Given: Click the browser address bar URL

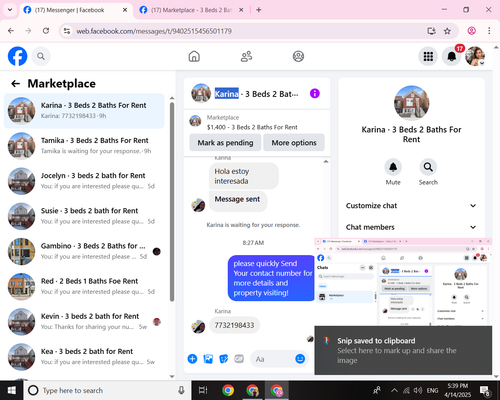Looking at the screenshot, I should point(154,31).
